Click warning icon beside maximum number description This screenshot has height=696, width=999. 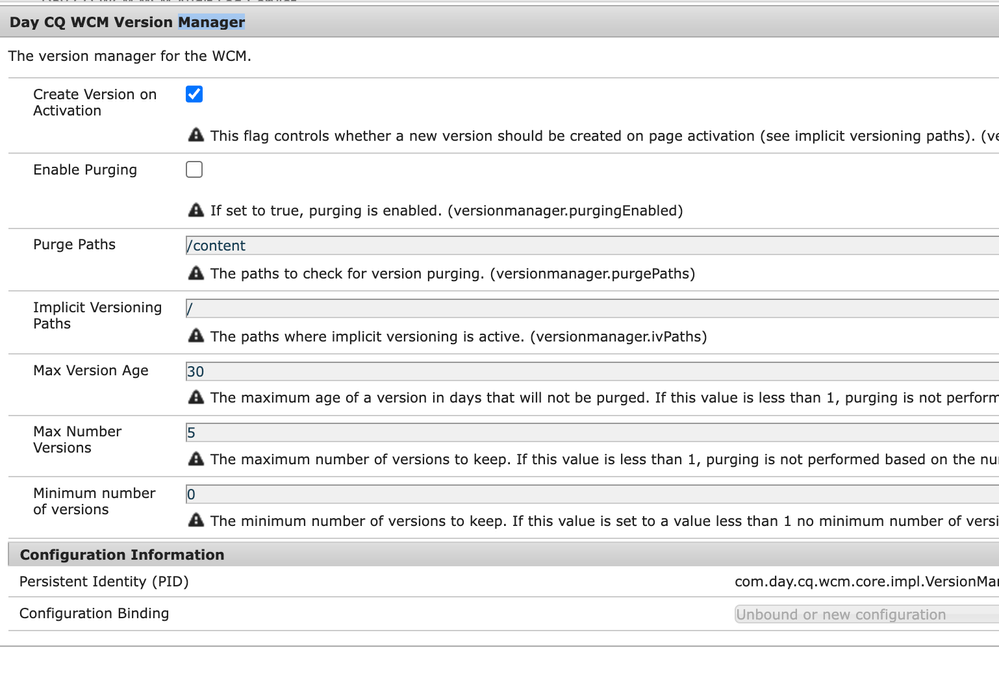click(x=196, y=459)
